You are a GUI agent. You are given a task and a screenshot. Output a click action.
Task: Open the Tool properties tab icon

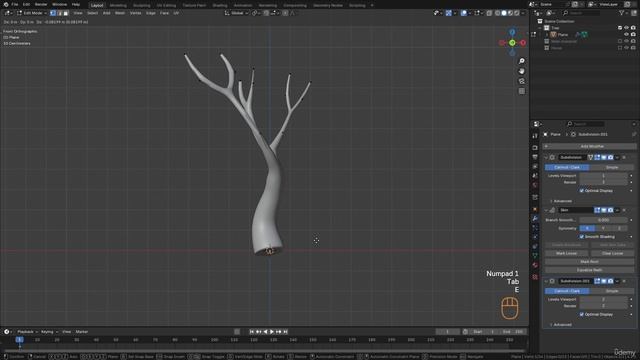pos(535,136)
